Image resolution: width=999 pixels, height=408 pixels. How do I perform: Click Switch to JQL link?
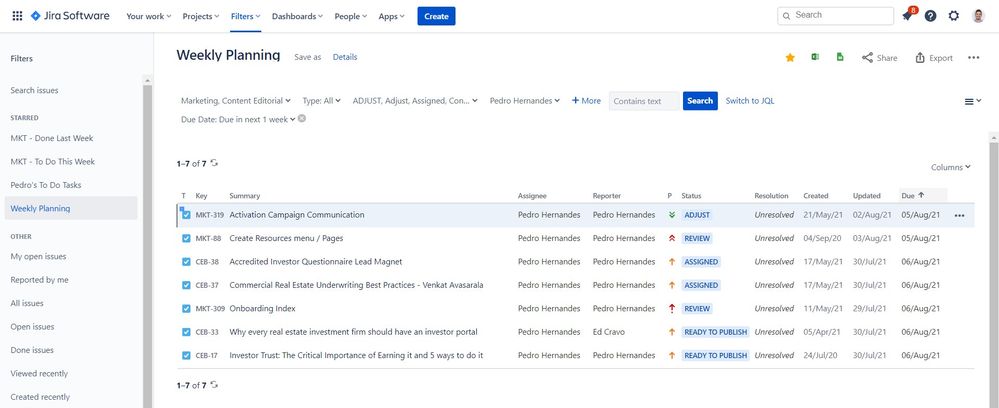point(750,101)
